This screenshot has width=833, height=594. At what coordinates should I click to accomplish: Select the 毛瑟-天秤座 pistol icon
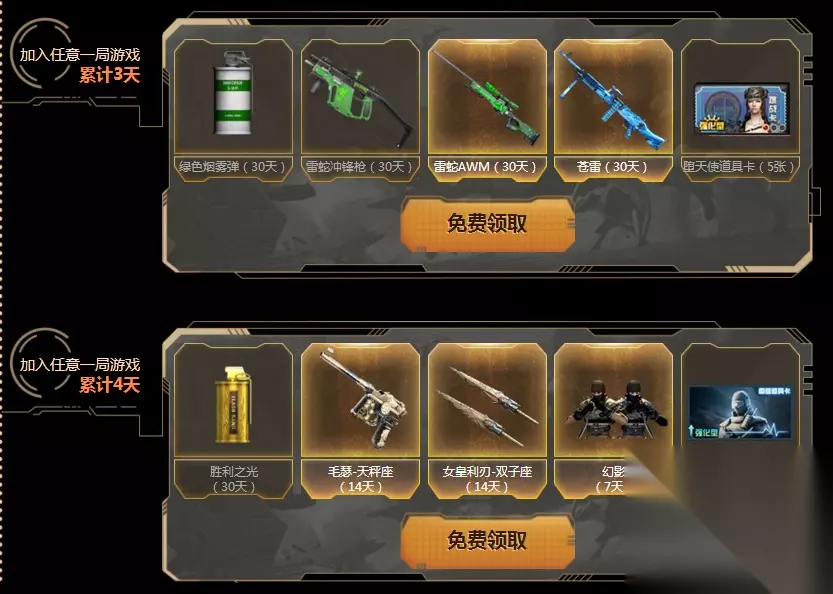tap(365, 399)
